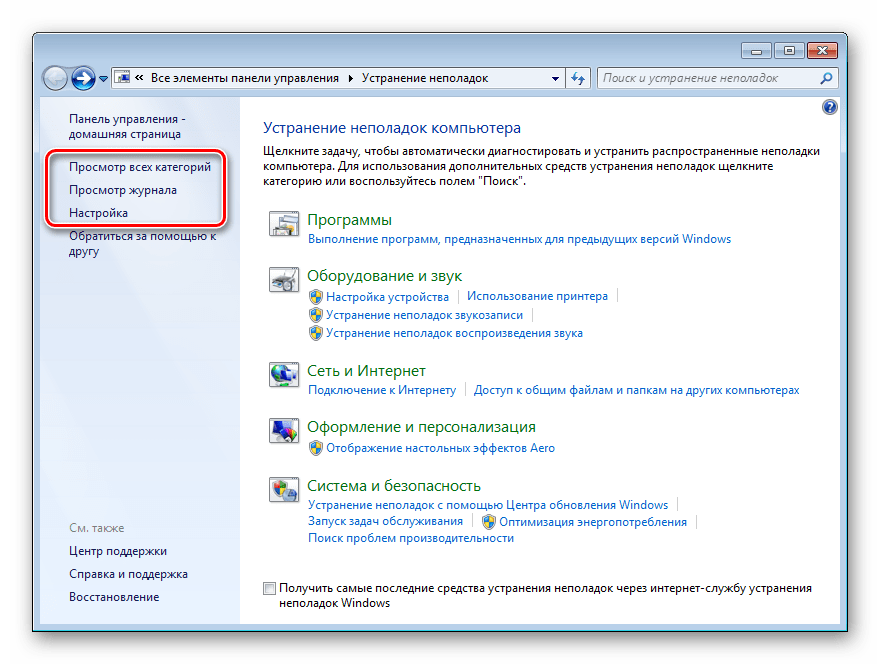The height and width of the screenshot is (664, 880).
Task: Click the control panel icon in address bar
Action: pyautogui.click(x=122, y=77)
